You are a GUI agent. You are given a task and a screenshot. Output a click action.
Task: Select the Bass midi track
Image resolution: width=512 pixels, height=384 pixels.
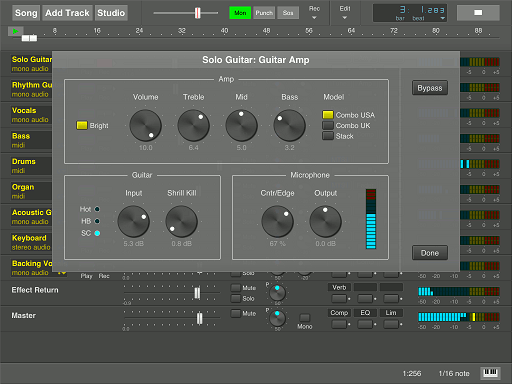point(31,140)
